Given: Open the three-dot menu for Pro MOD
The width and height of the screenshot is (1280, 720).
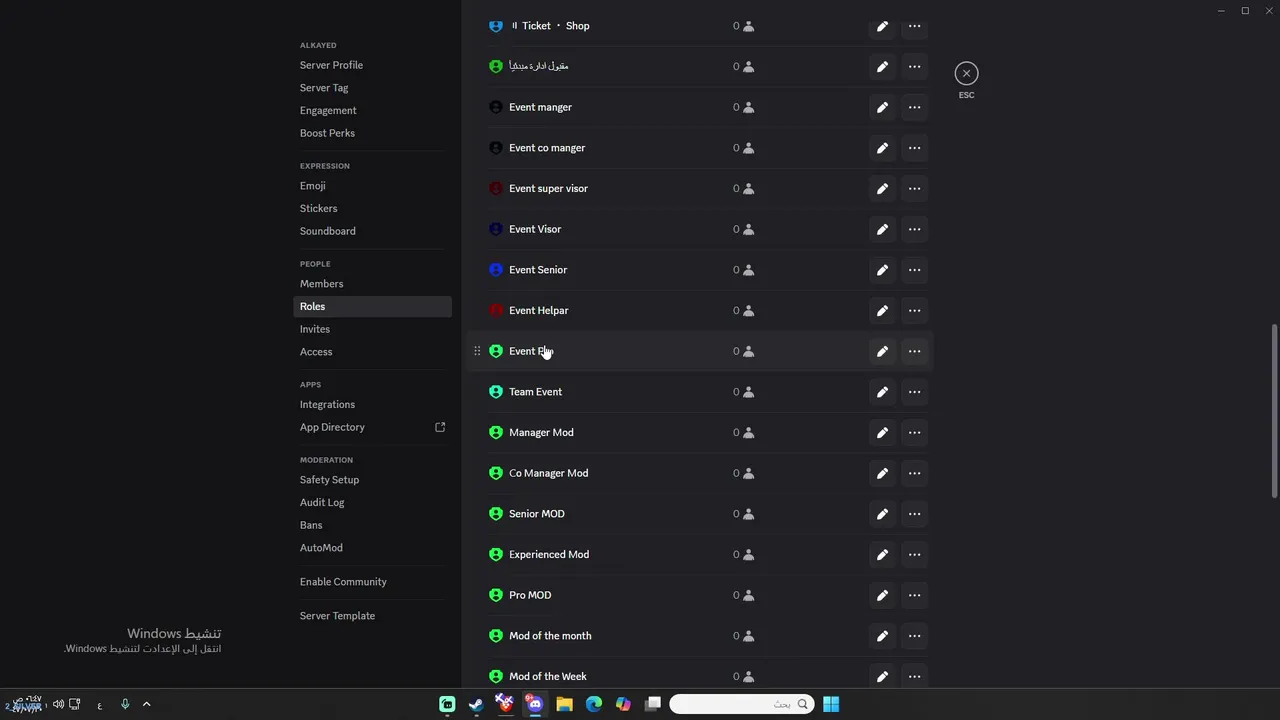Looking at the screenshot, I should coord(914,595).
